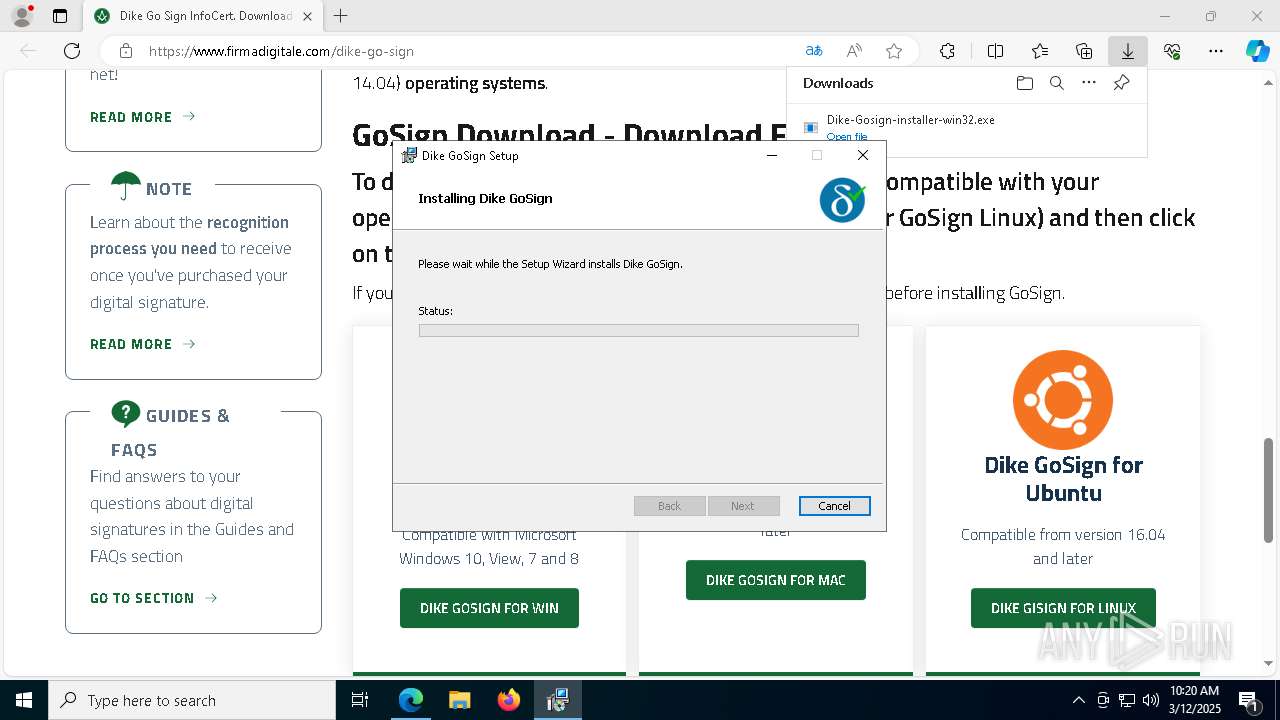Open the Copilot sidebar icon

point(1257,51)
